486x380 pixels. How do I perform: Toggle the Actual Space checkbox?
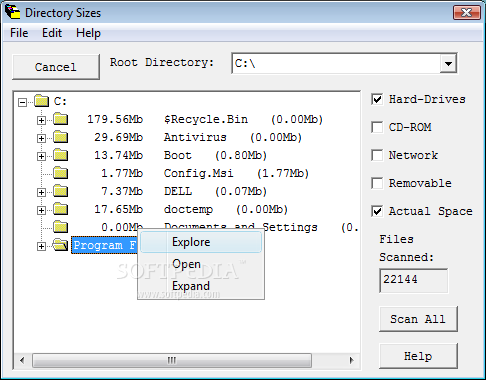point(377,211)
